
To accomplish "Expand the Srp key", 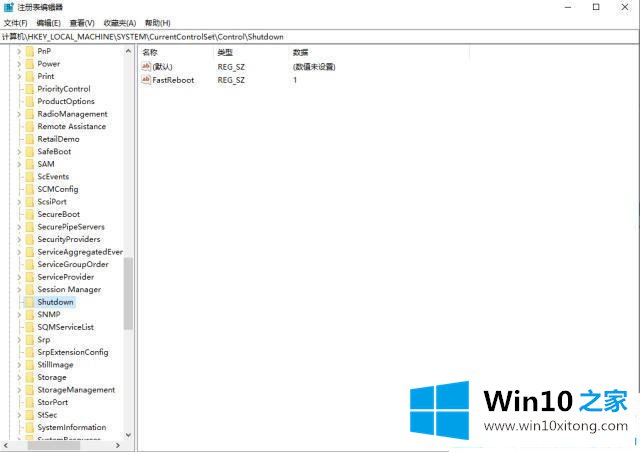I will [x=19, y=340].
